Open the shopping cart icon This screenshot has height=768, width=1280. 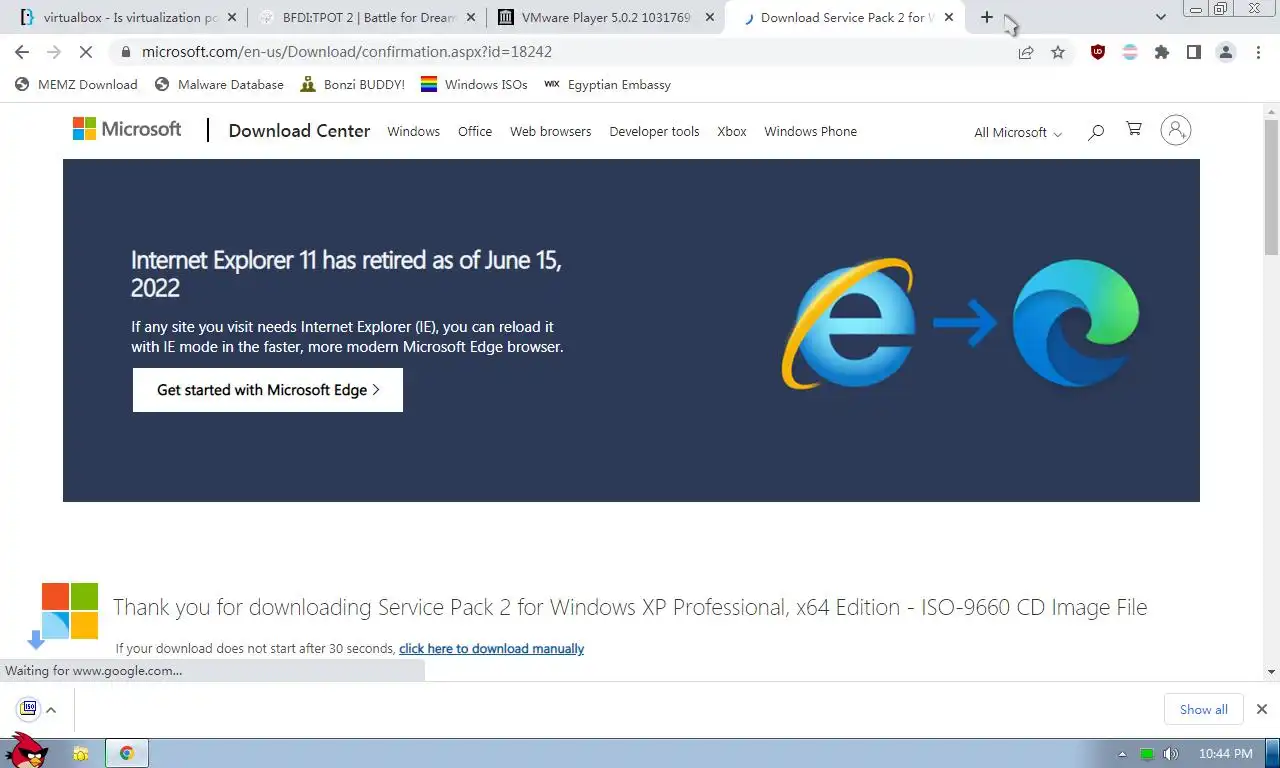1134,129
